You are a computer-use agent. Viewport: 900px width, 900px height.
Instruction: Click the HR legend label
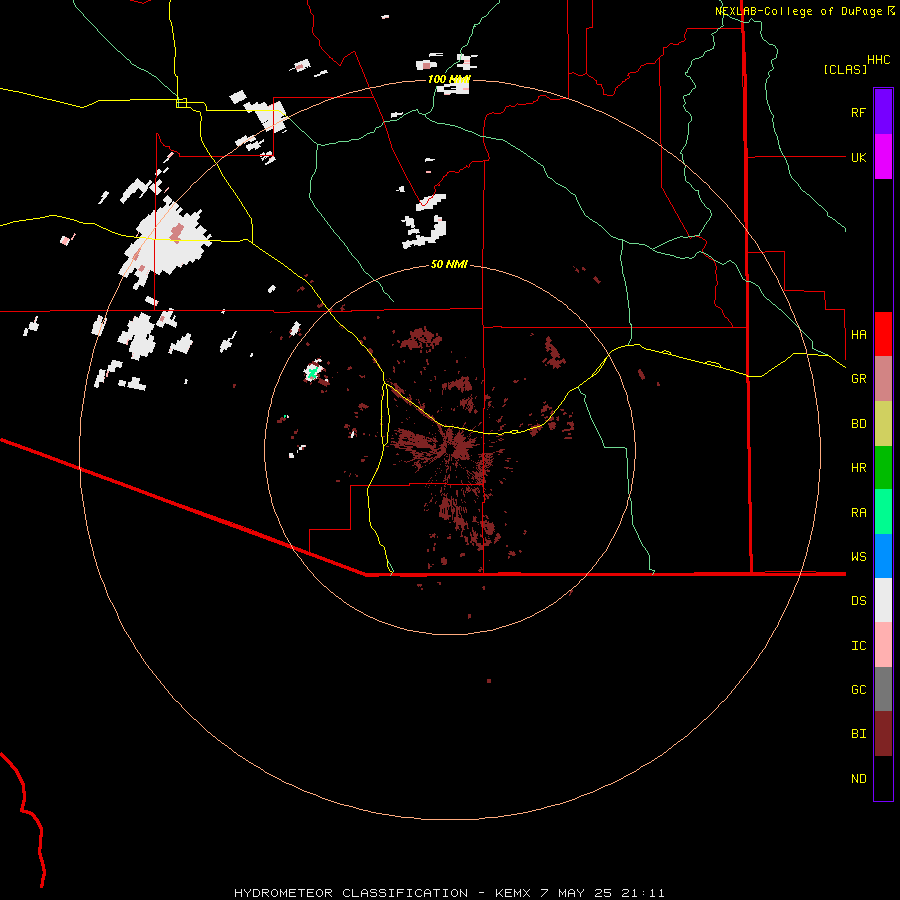859,467
